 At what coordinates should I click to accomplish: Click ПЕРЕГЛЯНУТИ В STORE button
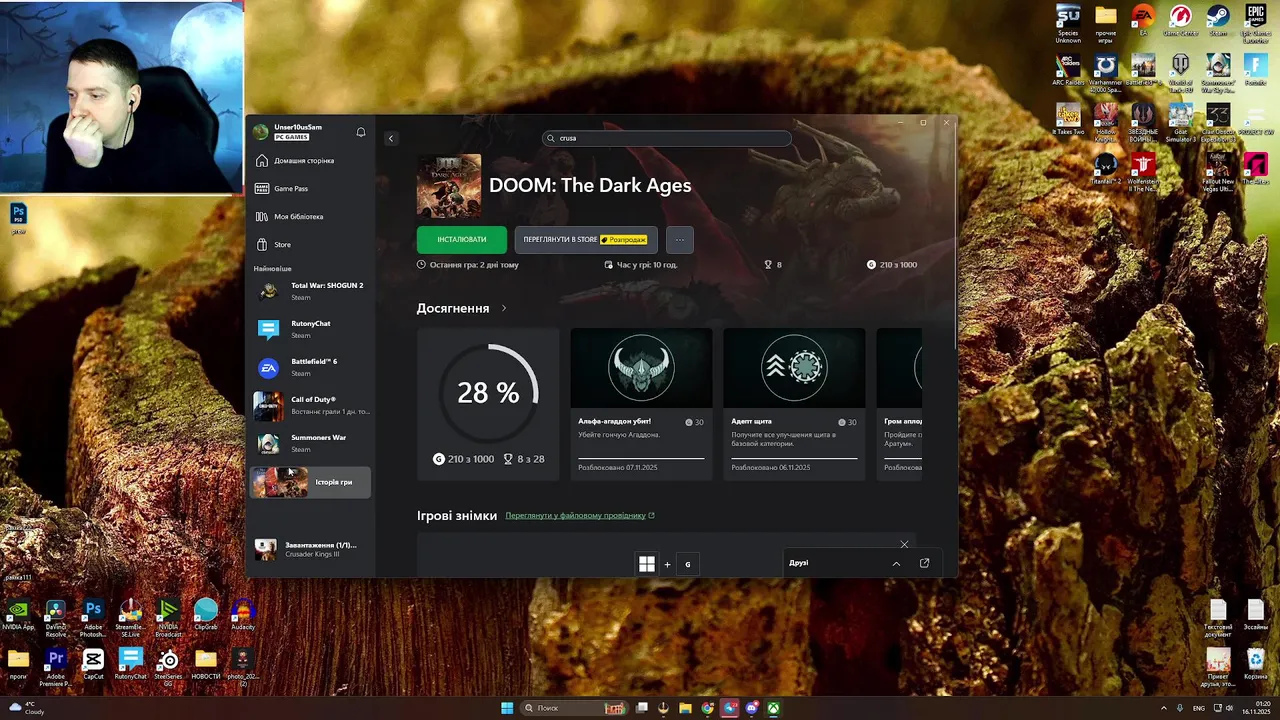point(586,239)
